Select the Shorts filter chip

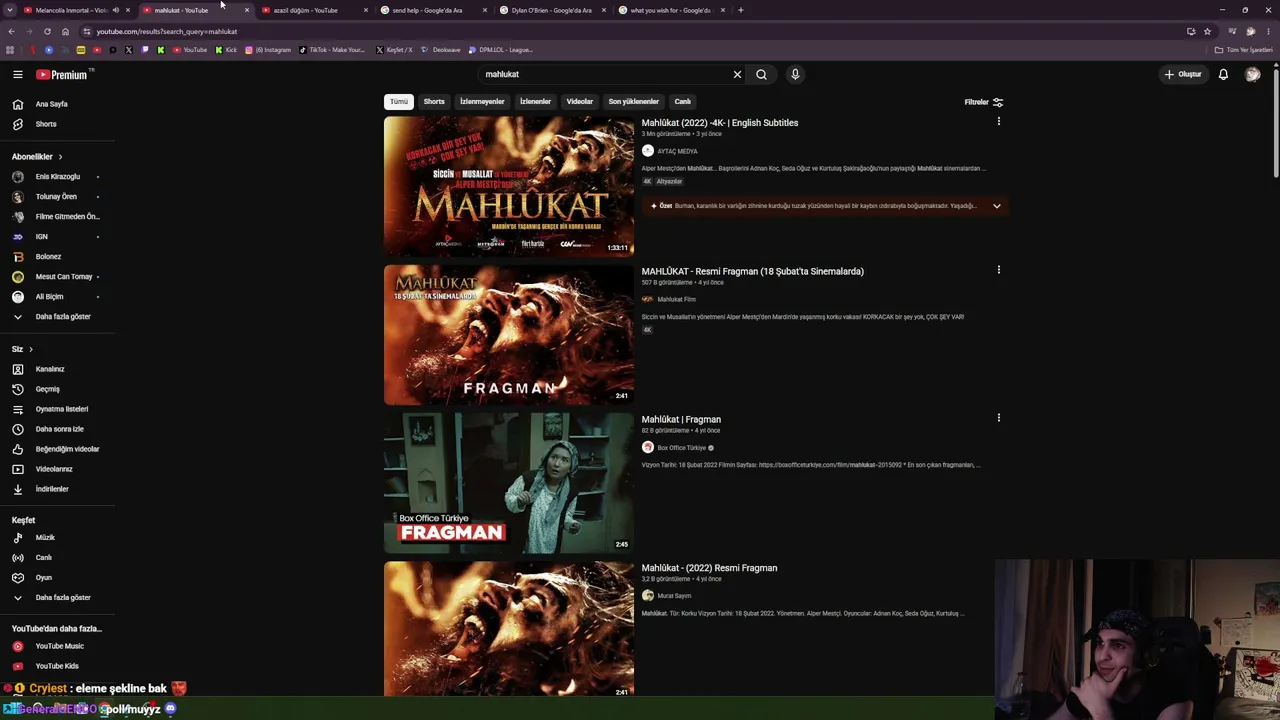click(434, 102)
